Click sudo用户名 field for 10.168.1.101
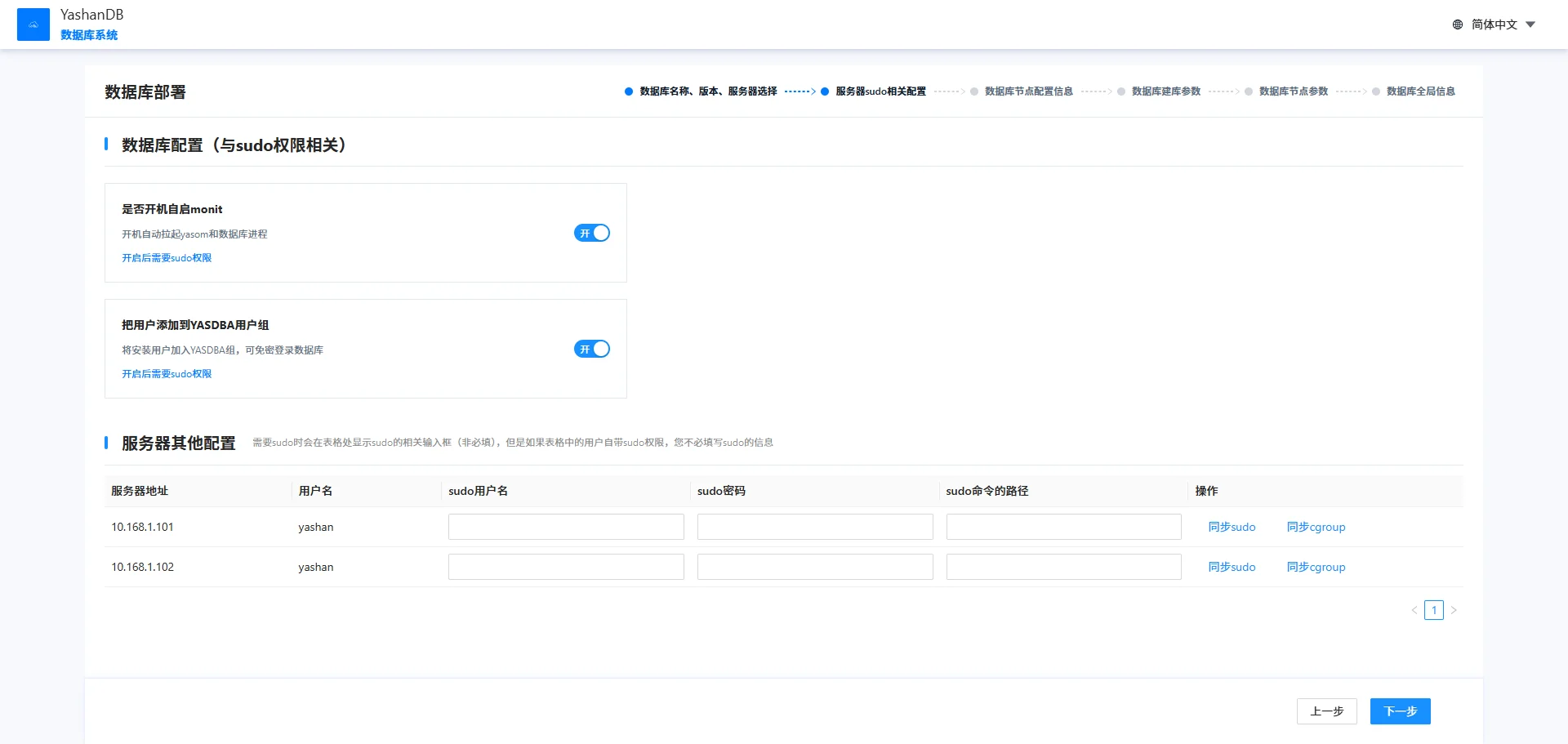Screen dimensions: 1568x744 pyautogui.click(x=566, y=527)
